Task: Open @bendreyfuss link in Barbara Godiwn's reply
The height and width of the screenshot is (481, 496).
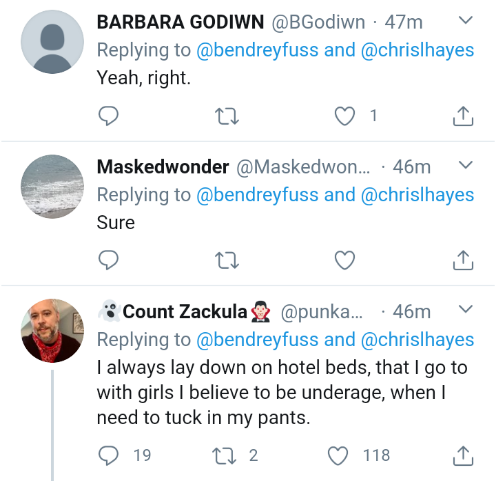Action: [x=257, y=51]
